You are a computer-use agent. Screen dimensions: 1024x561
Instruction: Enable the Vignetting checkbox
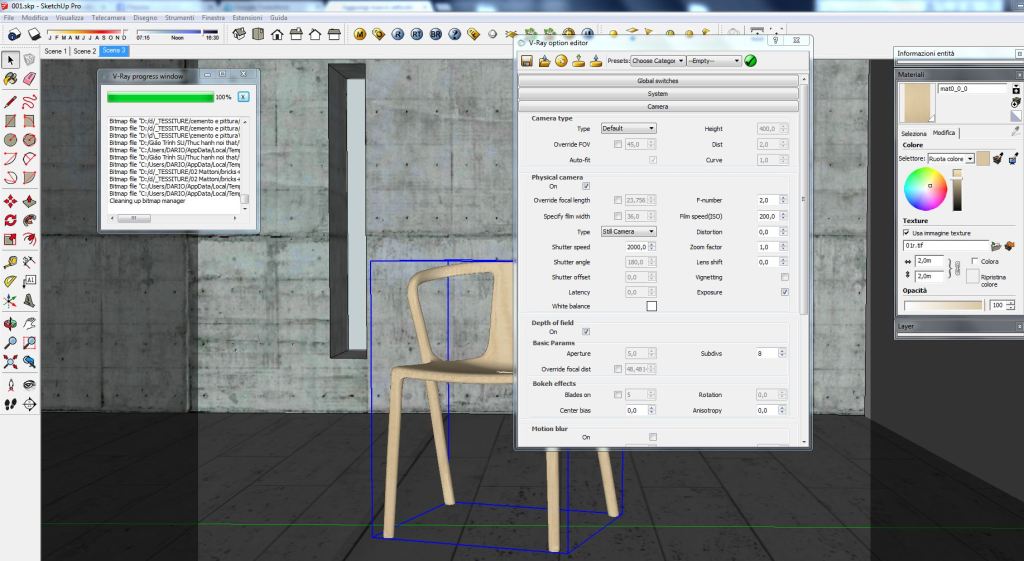[x=784, y=277]
